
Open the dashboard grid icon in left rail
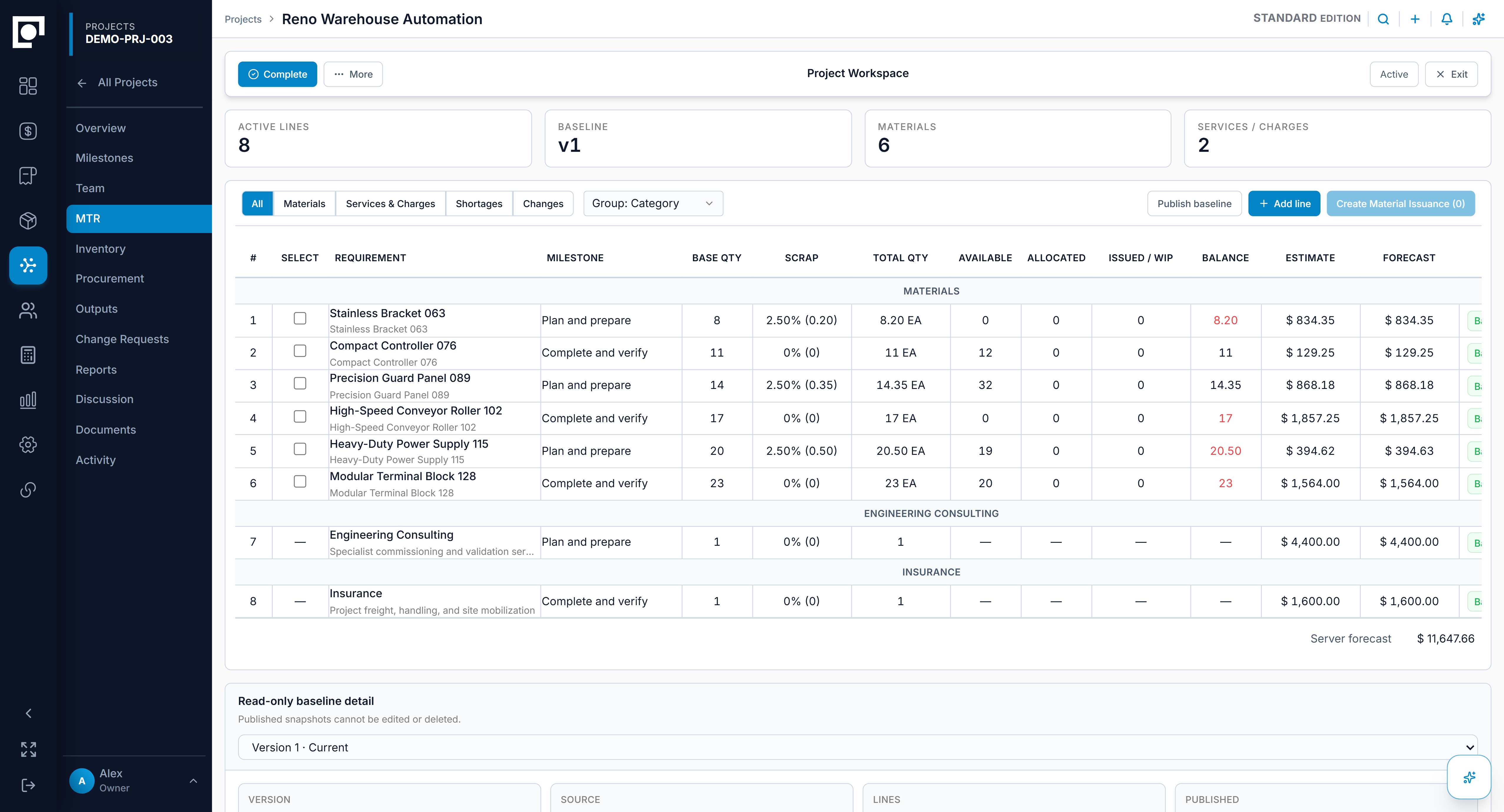pos(28,86)
